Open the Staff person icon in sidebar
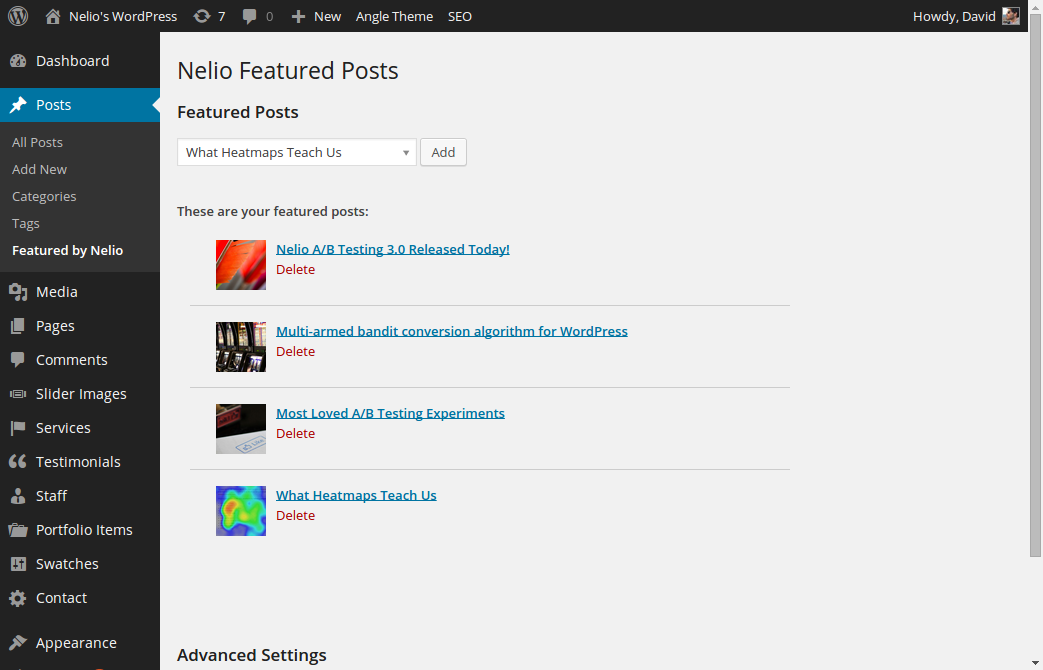Image resolution: width=1043 pixels, height=670 pixels. click(18, 496)
